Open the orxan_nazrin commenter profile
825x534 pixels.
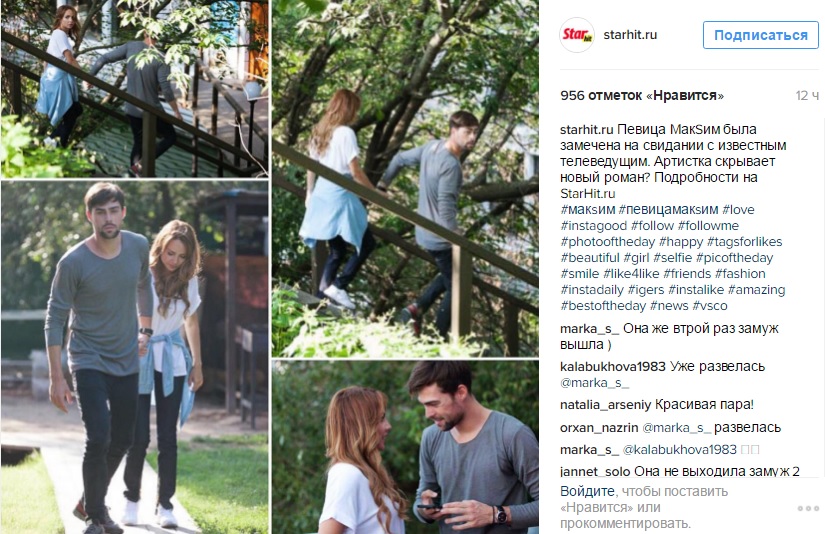(x=599, y=428)
